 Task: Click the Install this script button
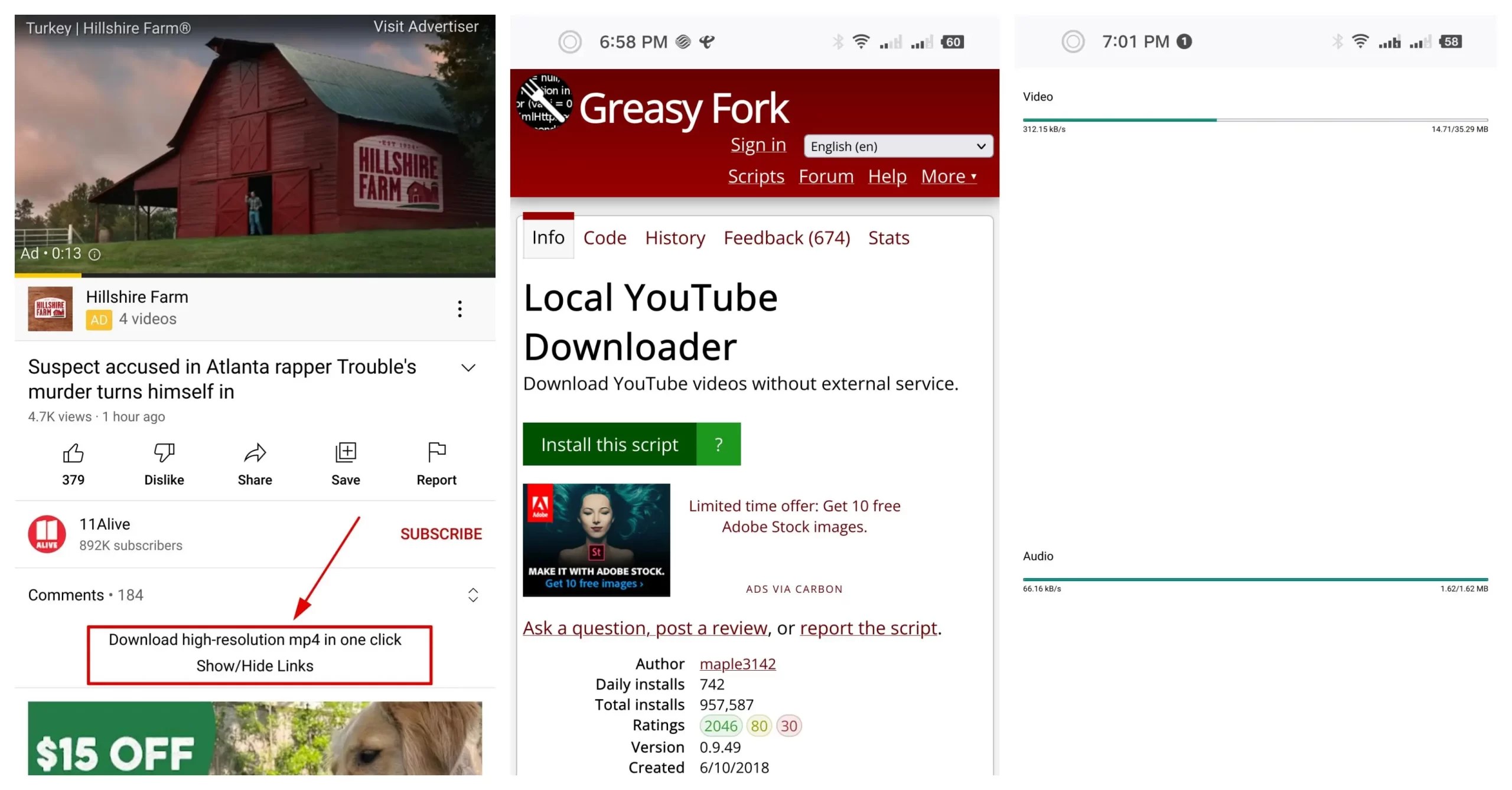610,444
